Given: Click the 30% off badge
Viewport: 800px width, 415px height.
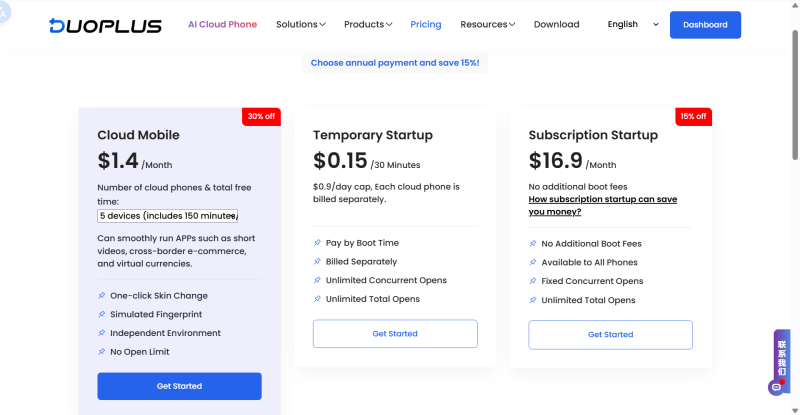Looking at the screenshot, I should pos(261,116).
